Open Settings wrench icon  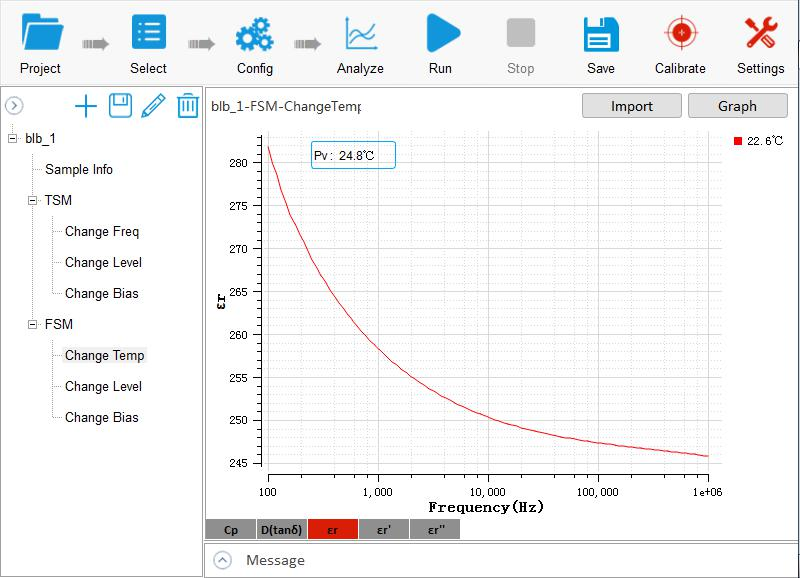click(760, 34)
